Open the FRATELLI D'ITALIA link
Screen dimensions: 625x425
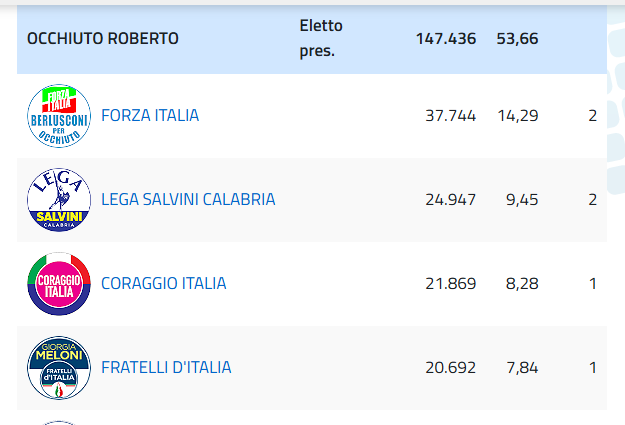tap(166, 367)
